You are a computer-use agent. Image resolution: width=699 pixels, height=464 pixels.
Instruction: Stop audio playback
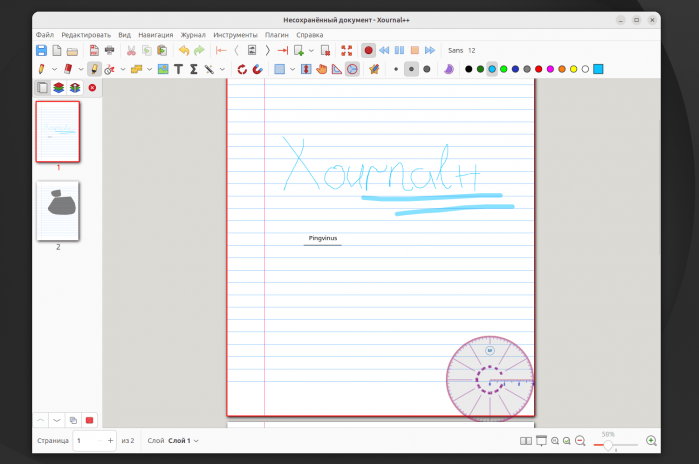coord(415,50)
